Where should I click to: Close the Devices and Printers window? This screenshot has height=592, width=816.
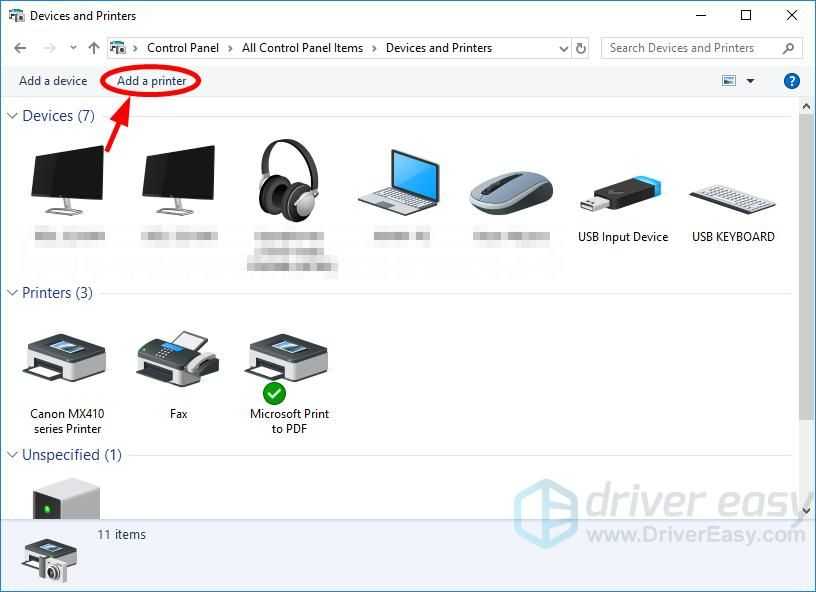[792, 16]
